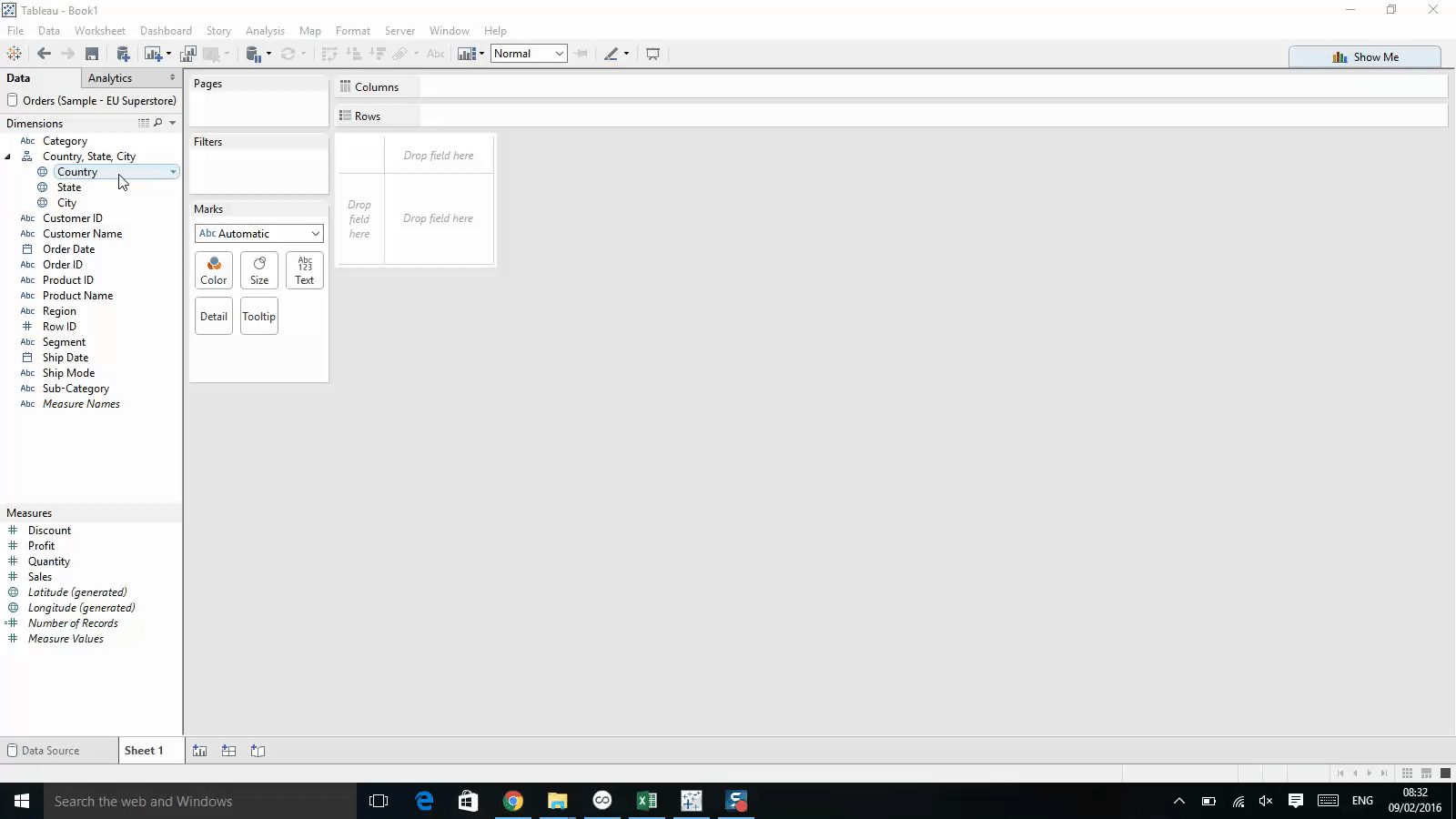
Task: Select the Order Date dimension
Action: coord(68,249)
